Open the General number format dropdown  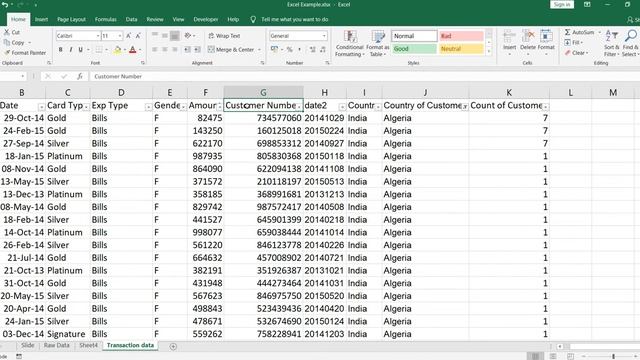tap(324, 36)
